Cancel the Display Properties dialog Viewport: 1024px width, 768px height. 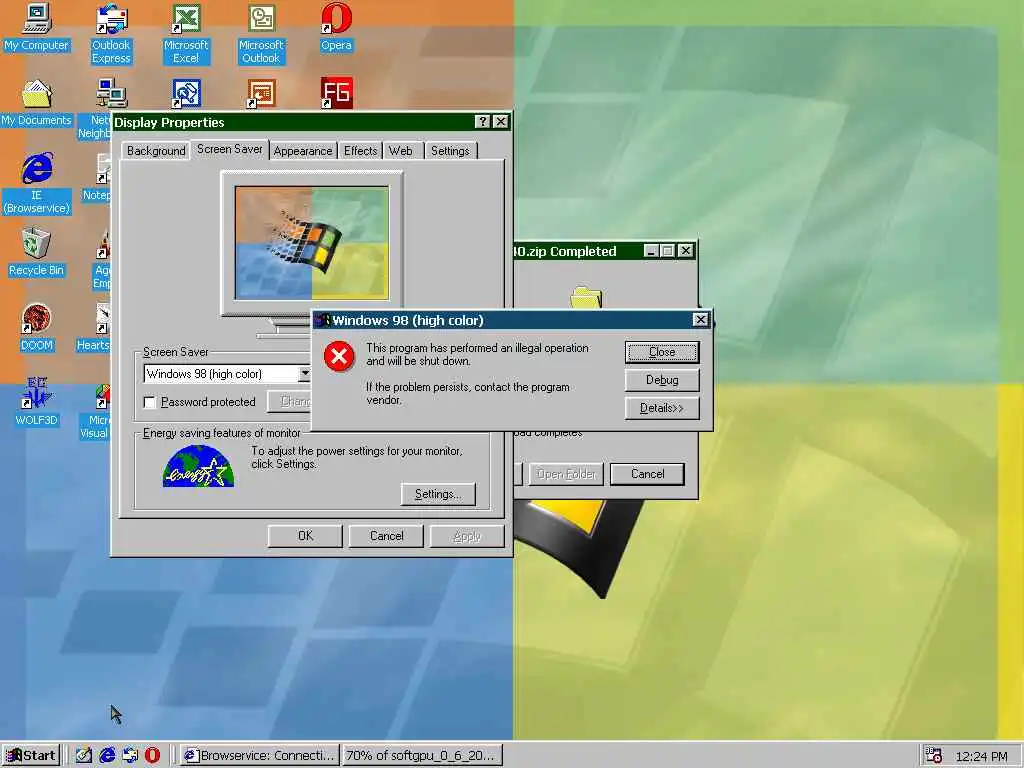point(386,536)
